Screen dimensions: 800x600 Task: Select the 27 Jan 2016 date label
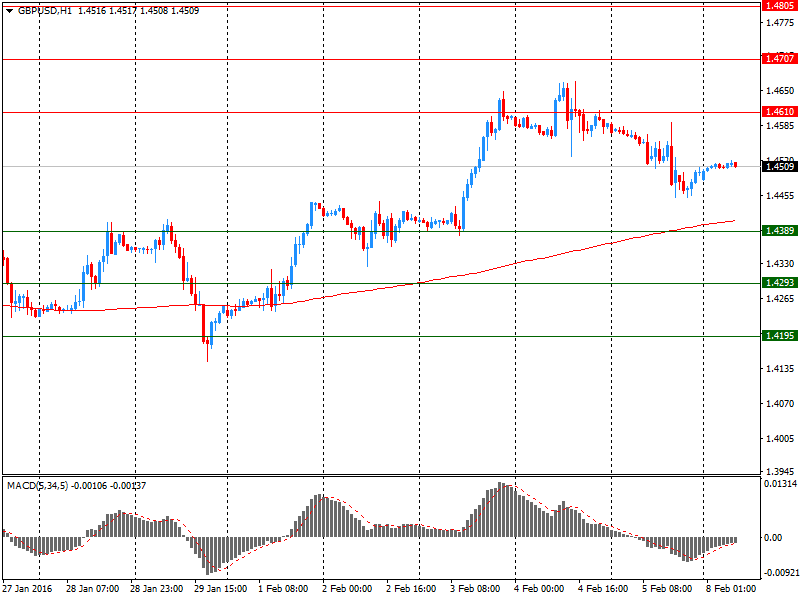[x=27, y=589]
